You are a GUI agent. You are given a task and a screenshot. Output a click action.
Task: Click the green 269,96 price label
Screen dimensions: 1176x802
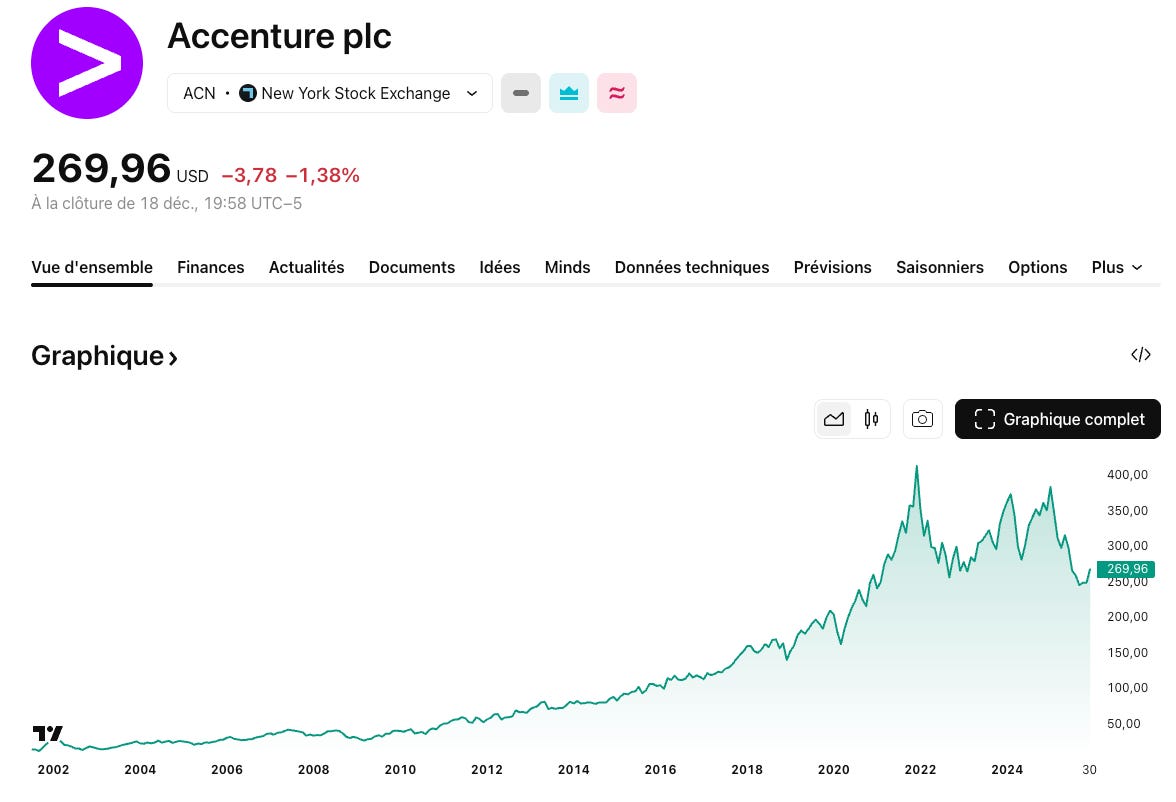pyautogui.click(x=1127, y=568)
